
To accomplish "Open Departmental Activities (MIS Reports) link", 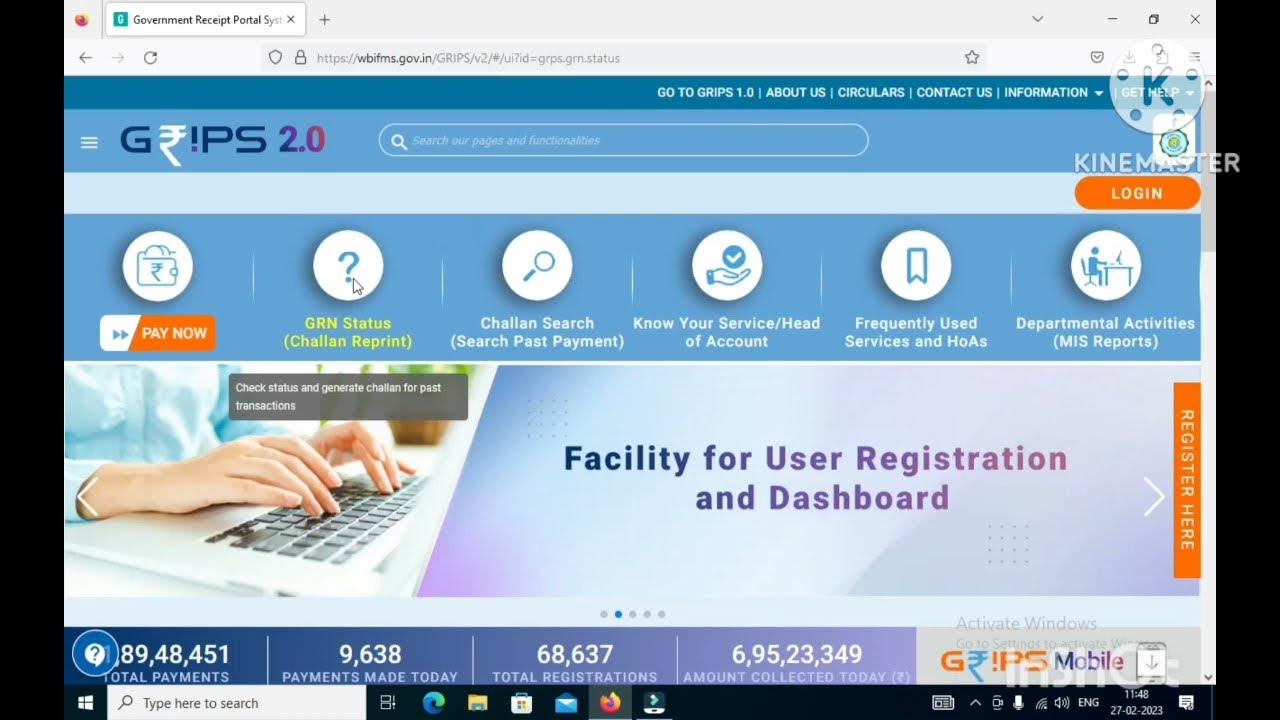I will point(1106,332).
